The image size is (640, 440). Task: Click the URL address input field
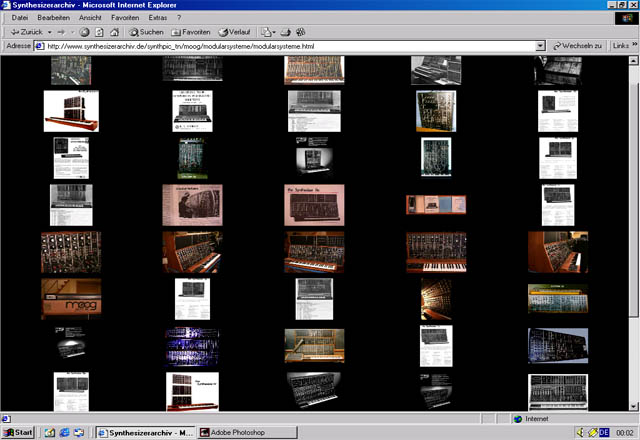click(290, 46)
